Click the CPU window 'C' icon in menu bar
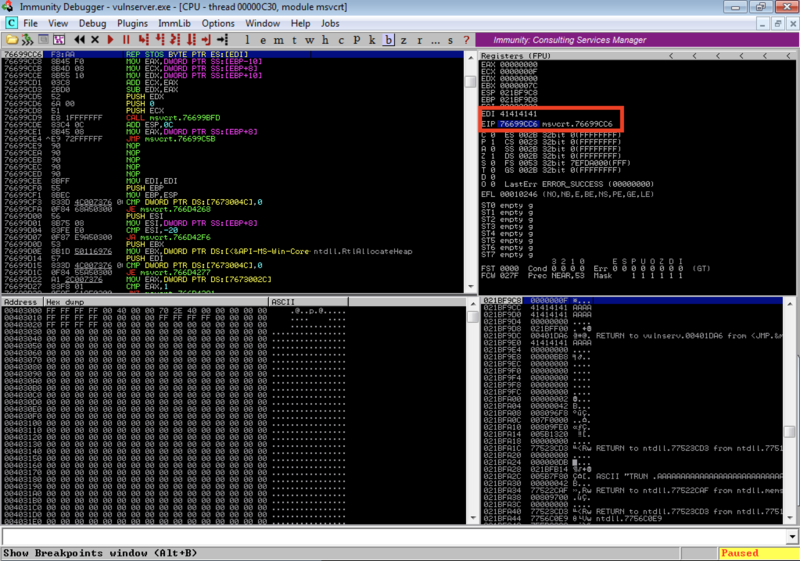Screen dimensions: 800x561 [x=11, y=23]
